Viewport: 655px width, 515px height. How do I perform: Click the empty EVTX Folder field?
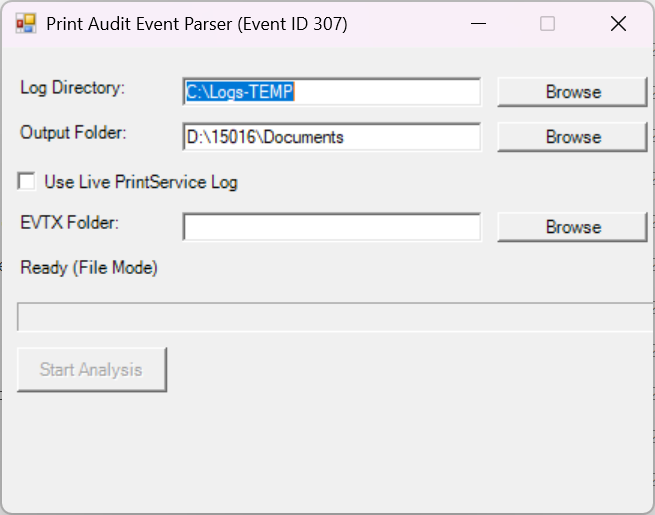(x=332, y=227)
